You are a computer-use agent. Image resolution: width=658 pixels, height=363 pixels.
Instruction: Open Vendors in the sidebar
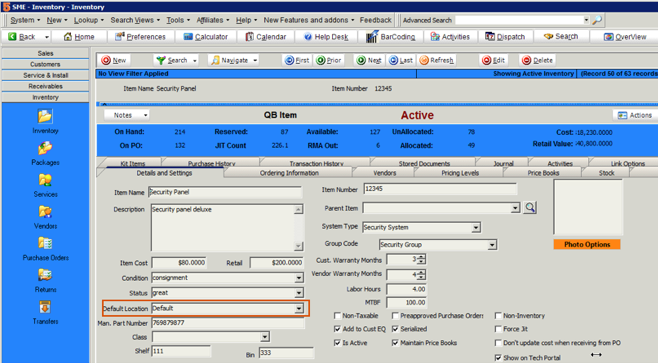(45, 217)
